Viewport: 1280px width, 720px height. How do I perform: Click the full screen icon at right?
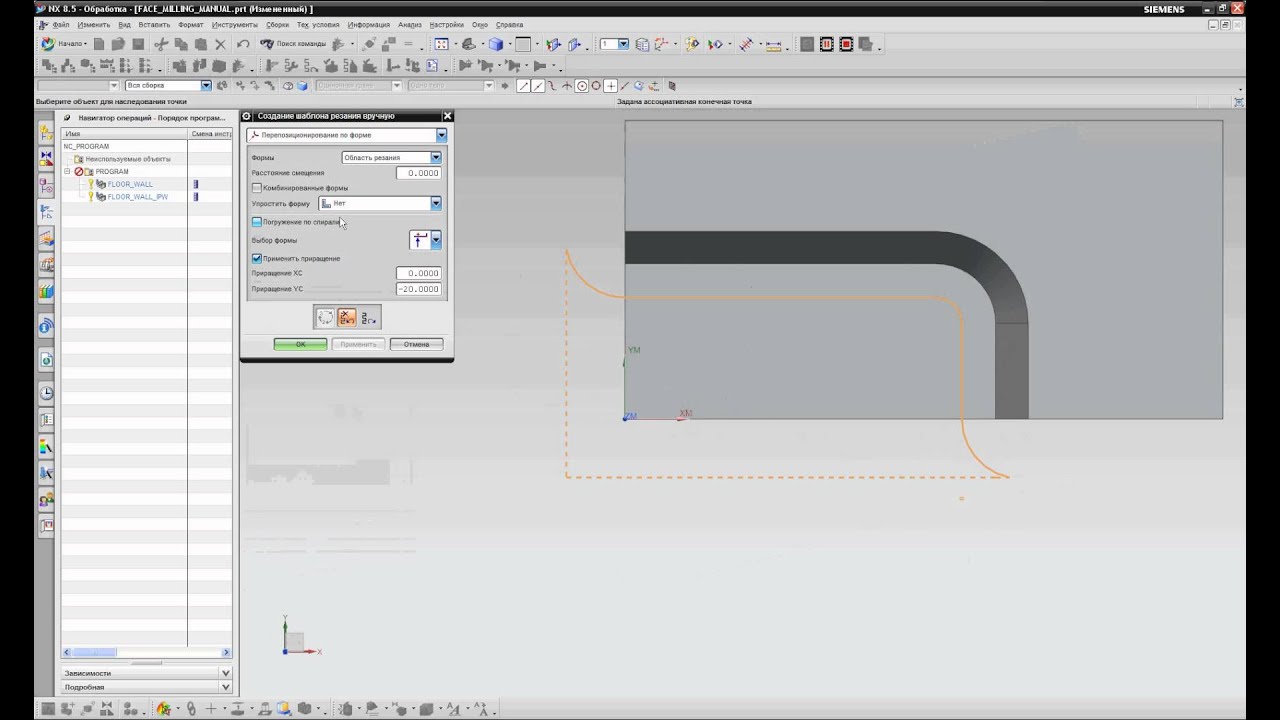pos(1239,102)
